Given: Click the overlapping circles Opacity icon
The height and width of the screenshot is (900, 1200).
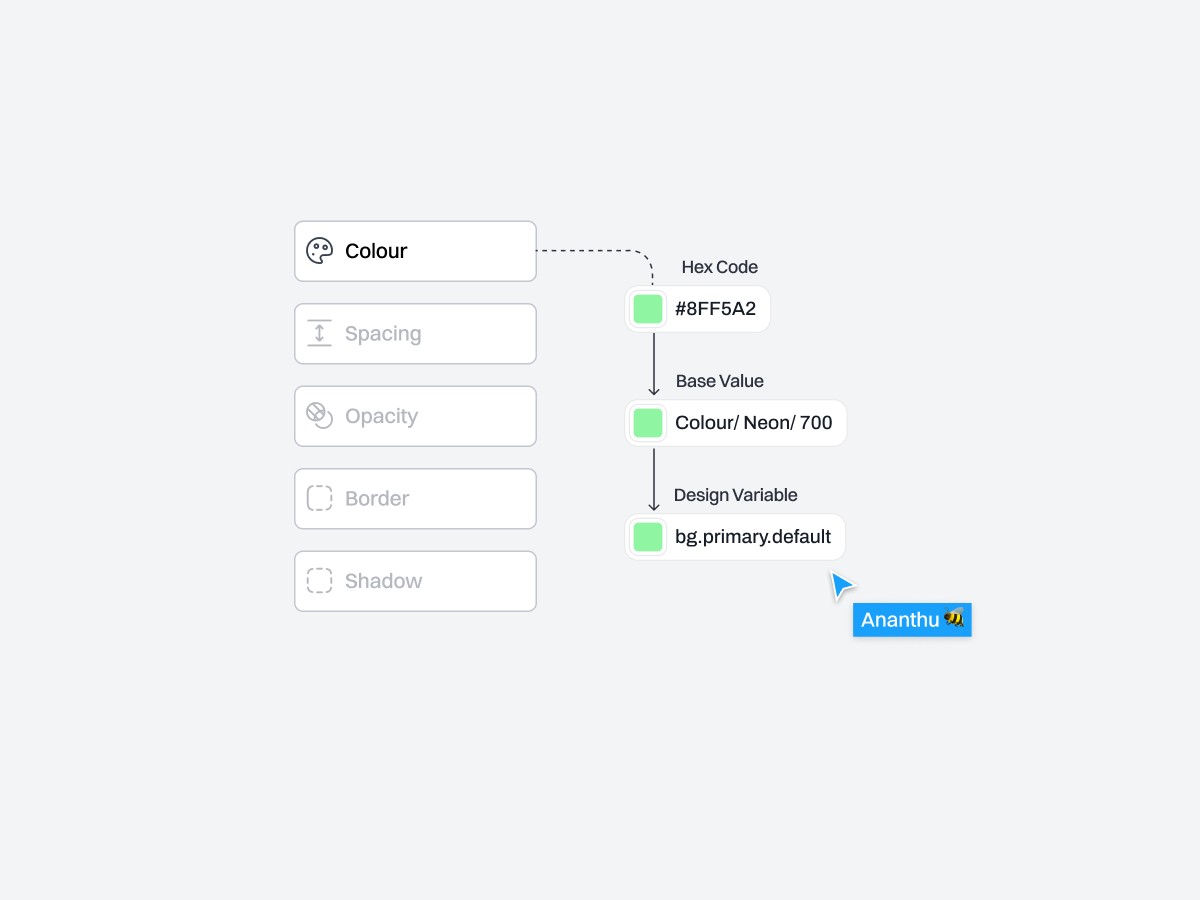Looking at the screenshot, I should point(319,416).
